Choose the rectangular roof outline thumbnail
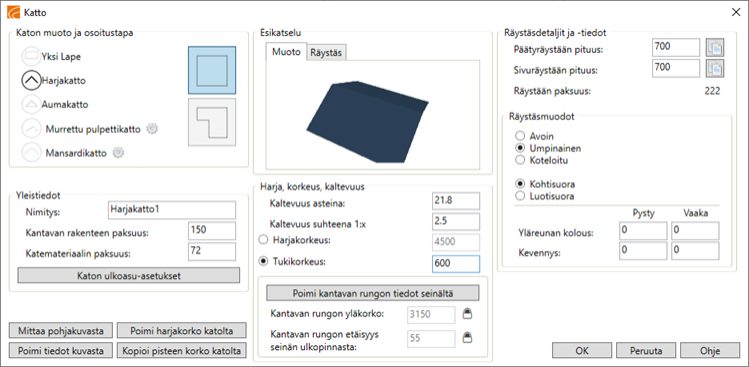749x367 pixels. click(212, 70)
